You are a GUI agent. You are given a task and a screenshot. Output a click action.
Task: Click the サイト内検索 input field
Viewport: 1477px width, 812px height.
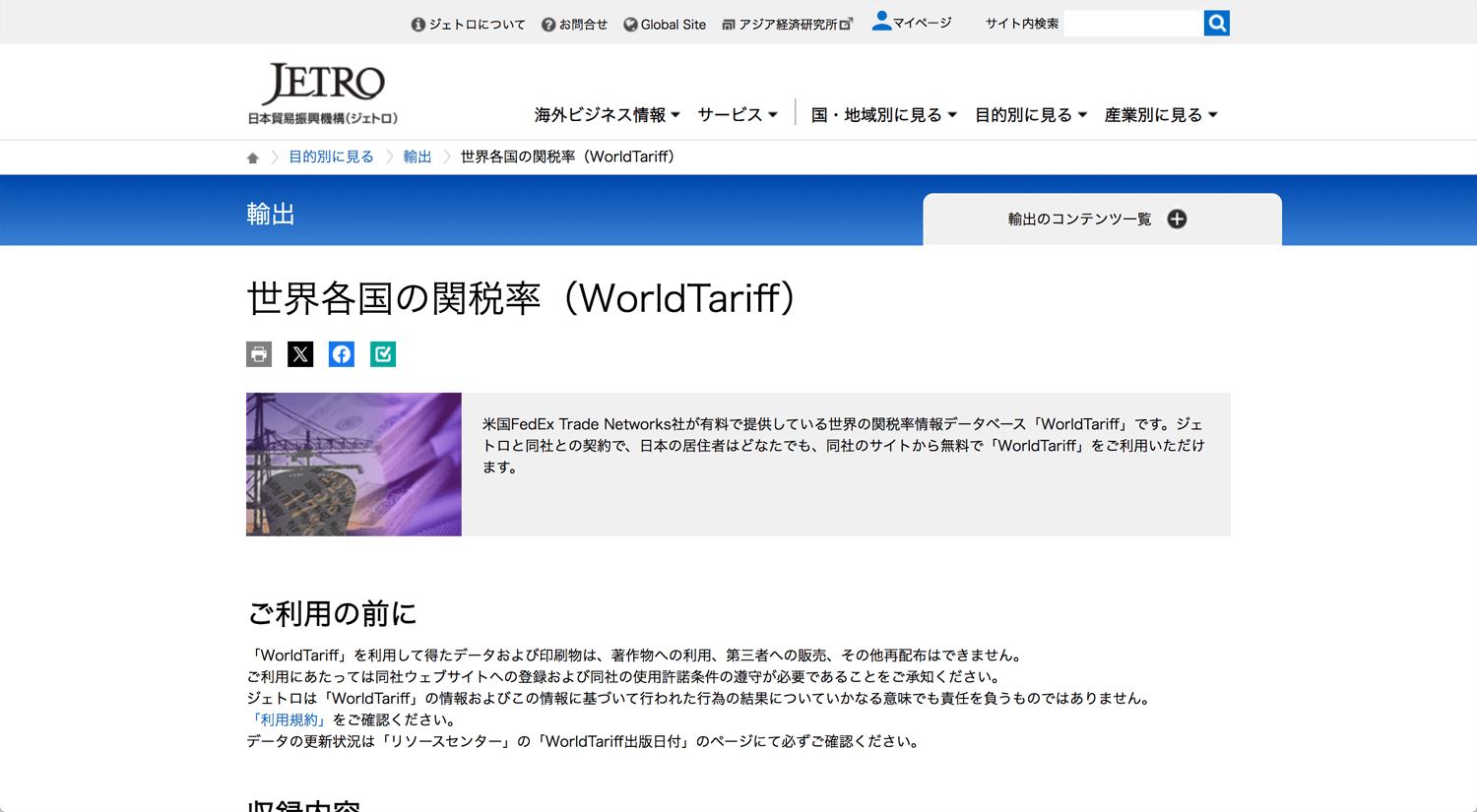coord(1133,23)
